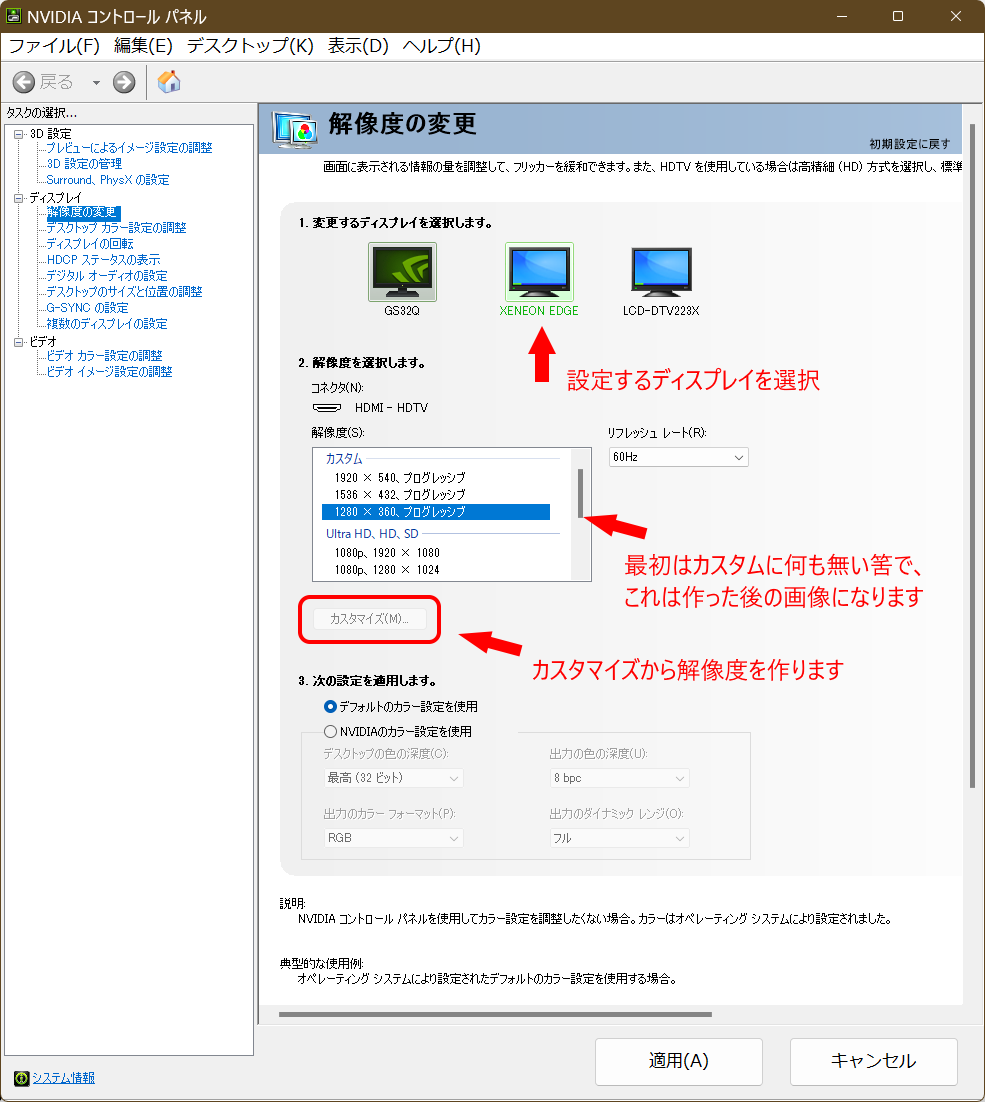Open プレビューによるイメージ設定の調整
Image resolution: width=985 pixels, height=1102 pixels.
[129, 148]
